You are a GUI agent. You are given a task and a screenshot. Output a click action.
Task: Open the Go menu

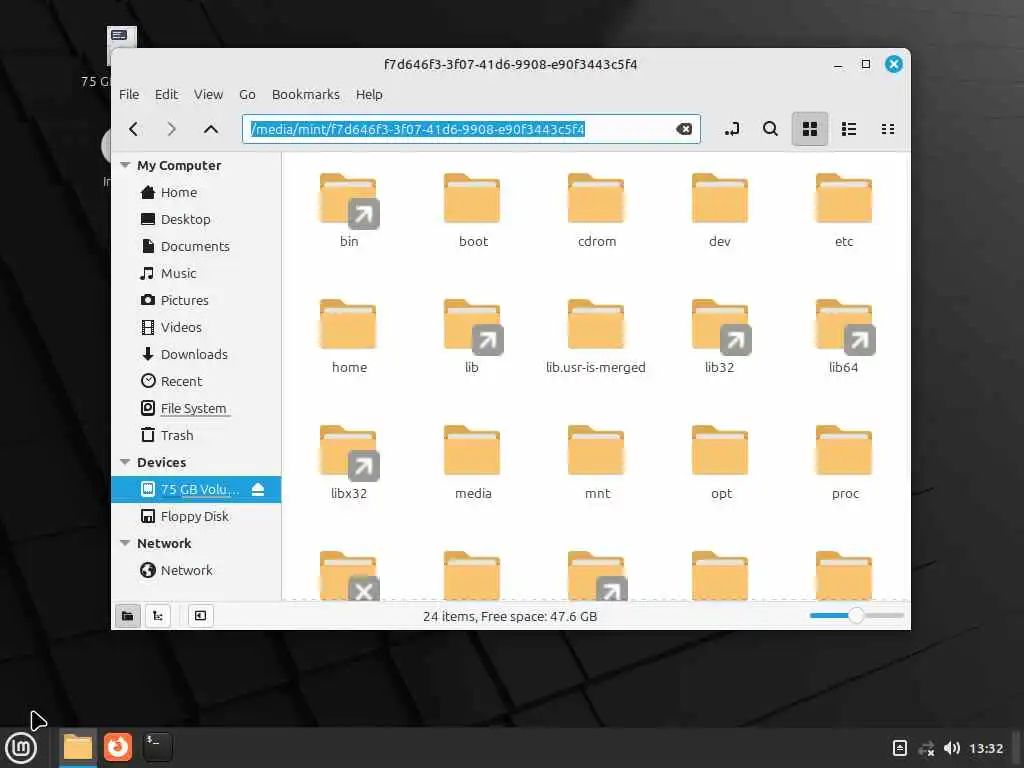click(247, 95)
